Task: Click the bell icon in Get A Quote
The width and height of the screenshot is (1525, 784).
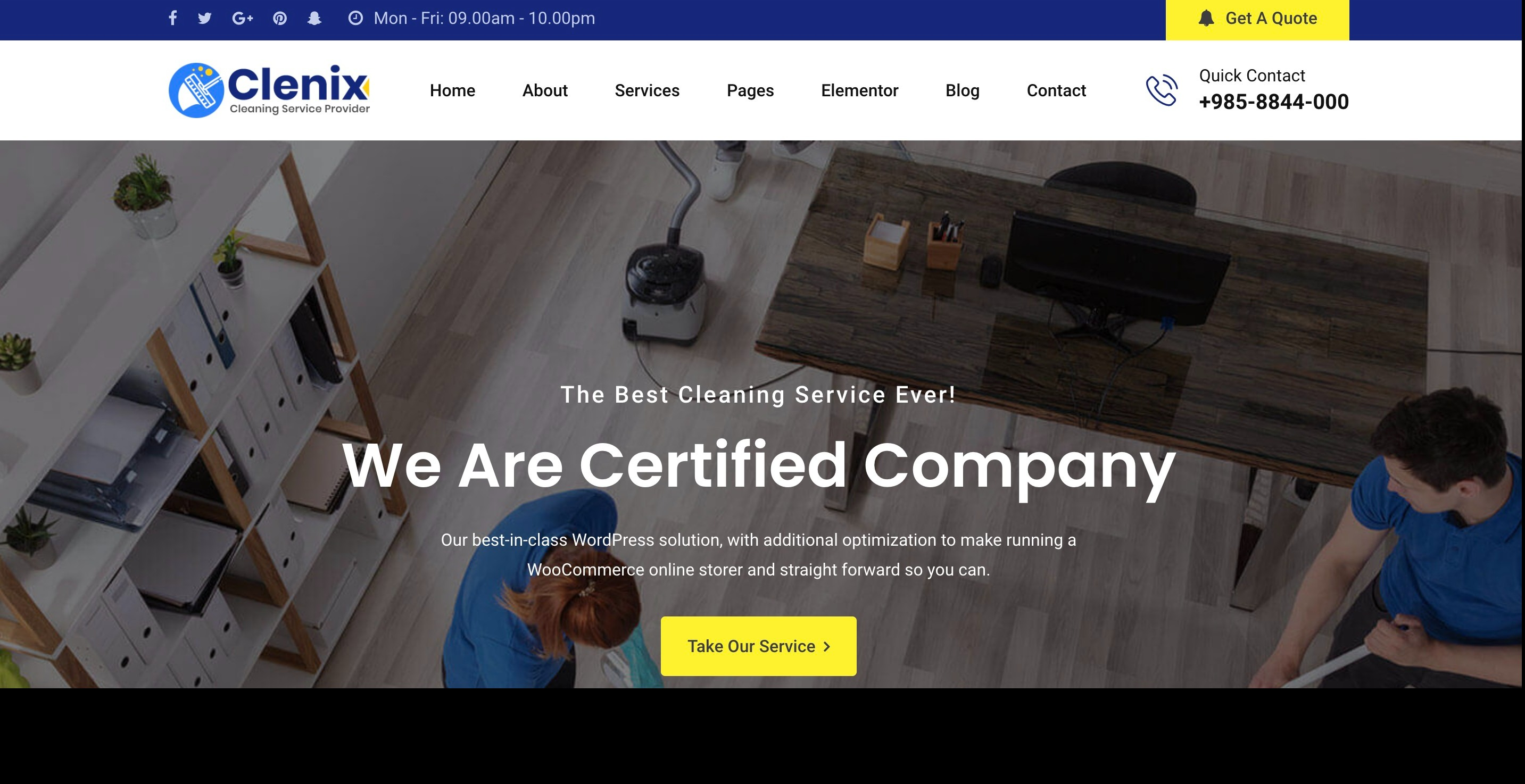Action: coord(1206,18)
